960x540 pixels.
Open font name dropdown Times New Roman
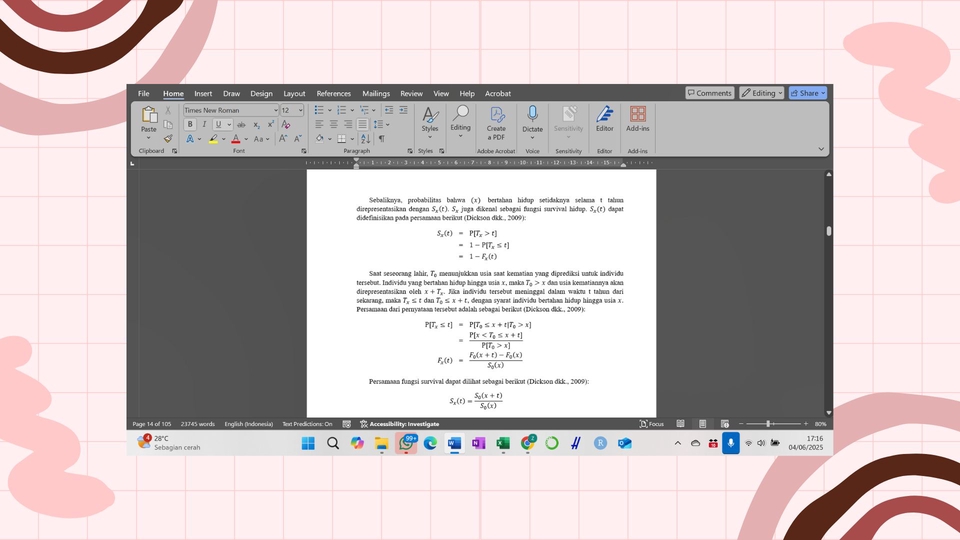(x=276, y=110)
